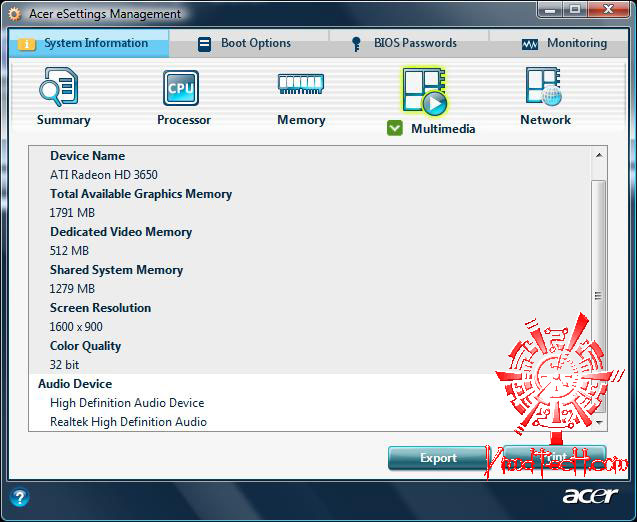Viewport: 637px width, 522px height.
Task: Click the Export button
Action: pyautogui.click(x=438, y=458)
